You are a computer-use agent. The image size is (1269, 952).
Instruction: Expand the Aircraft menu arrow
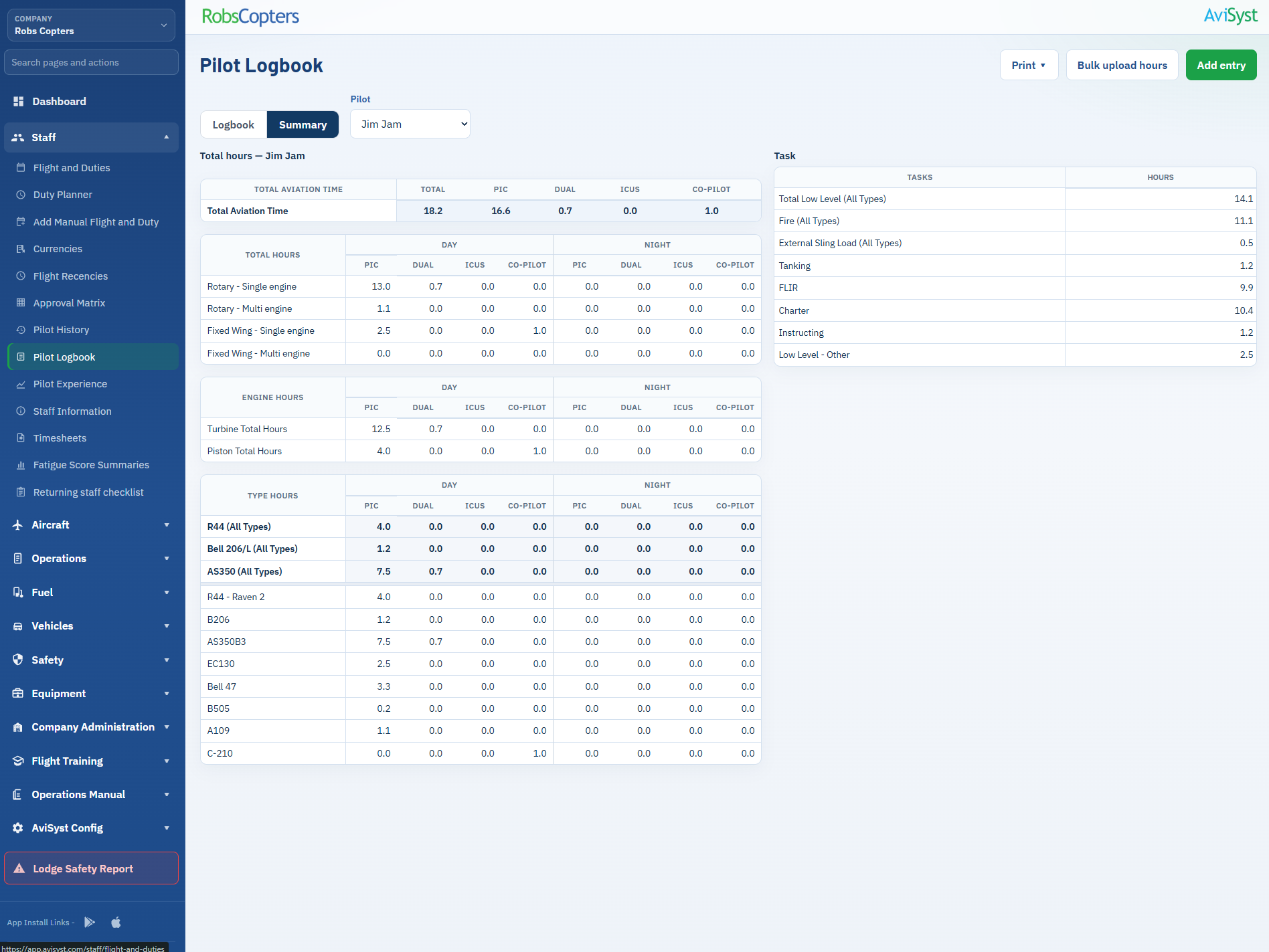167,525
